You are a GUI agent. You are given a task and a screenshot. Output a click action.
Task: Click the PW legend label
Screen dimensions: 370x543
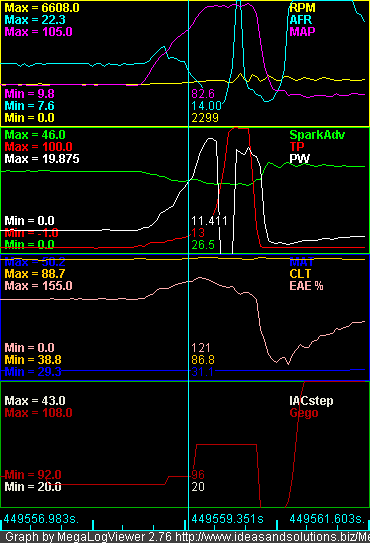click(x=299, y=159)
